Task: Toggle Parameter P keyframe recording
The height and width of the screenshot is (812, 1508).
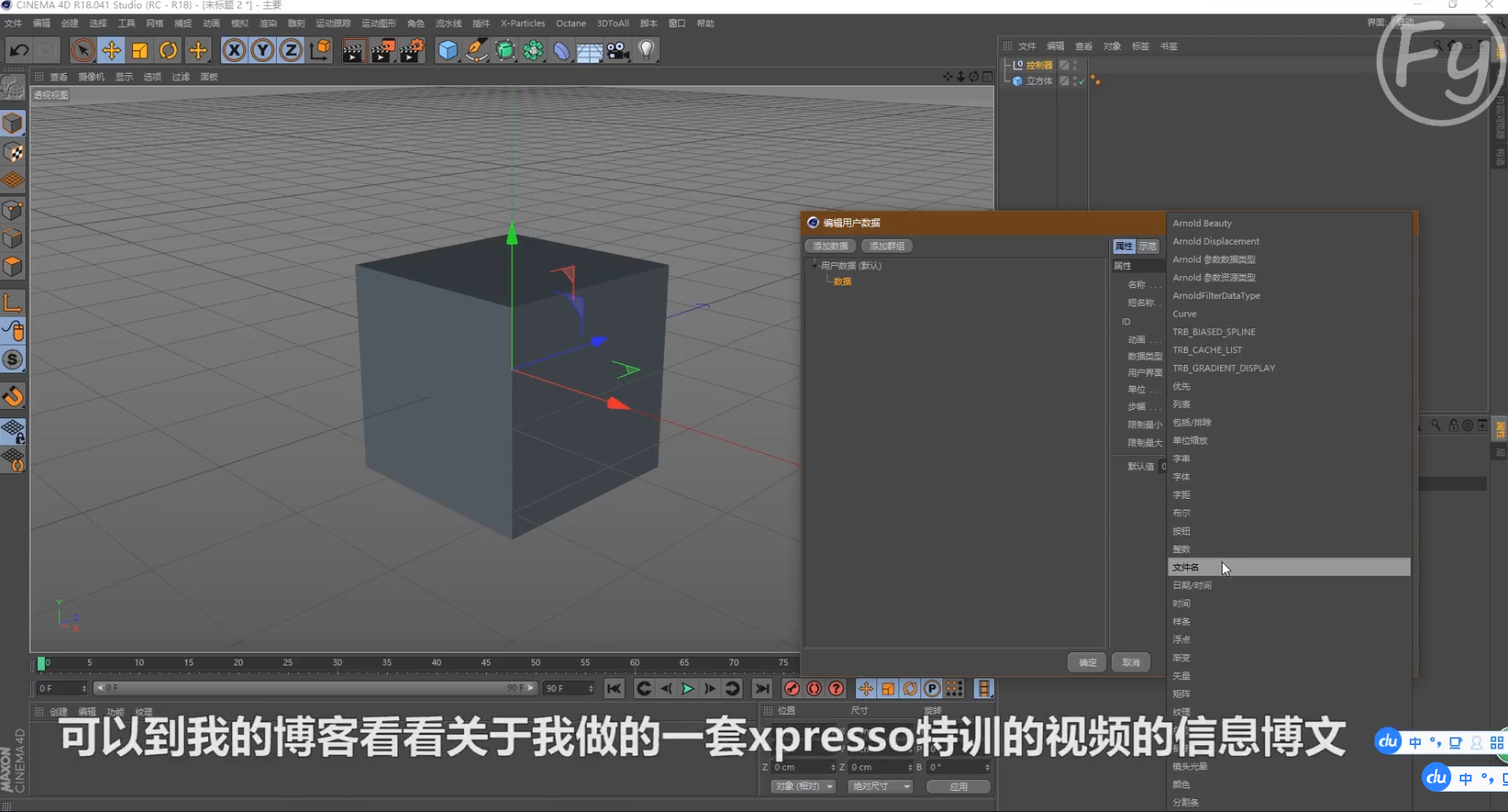Action: [931, 688]
